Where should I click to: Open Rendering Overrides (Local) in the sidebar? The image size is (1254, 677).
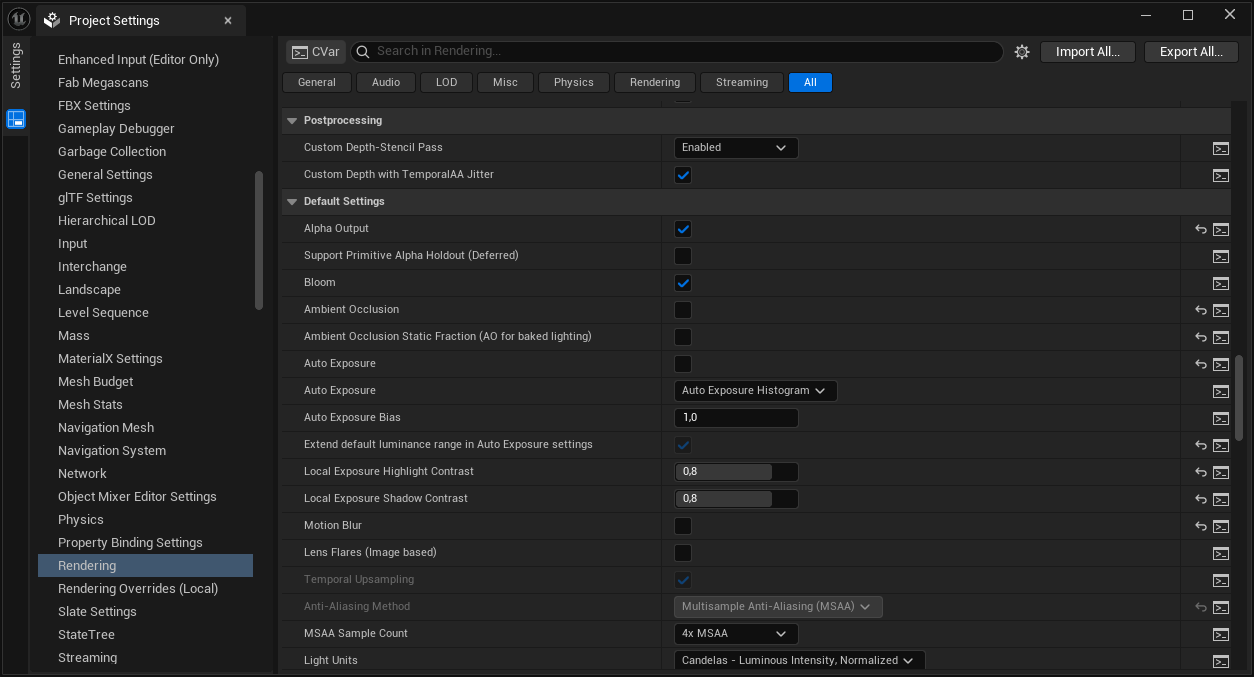point(138,589)
